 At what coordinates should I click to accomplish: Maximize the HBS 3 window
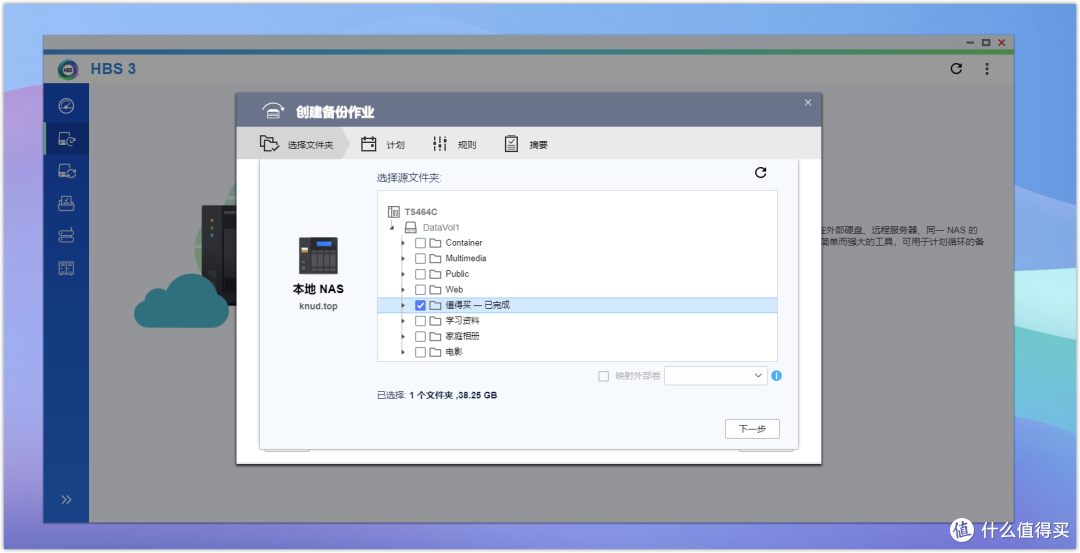tap(986, 43)
